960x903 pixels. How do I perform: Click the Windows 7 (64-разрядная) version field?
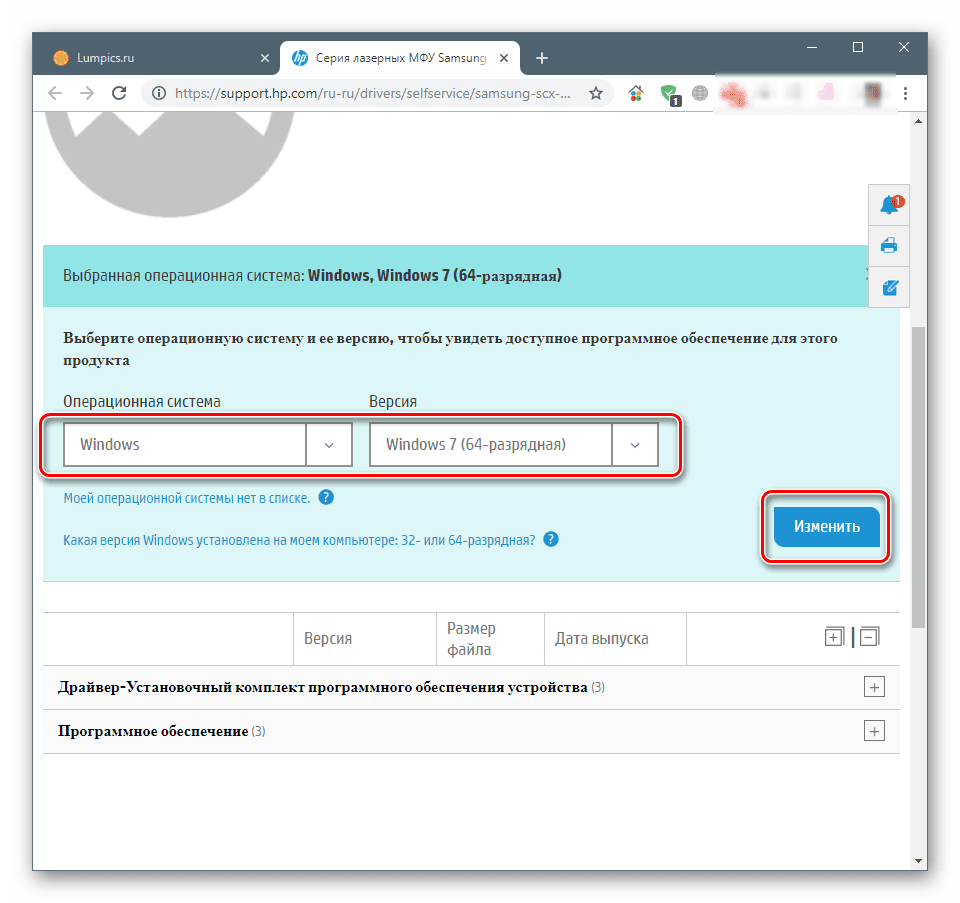(490, 445)
